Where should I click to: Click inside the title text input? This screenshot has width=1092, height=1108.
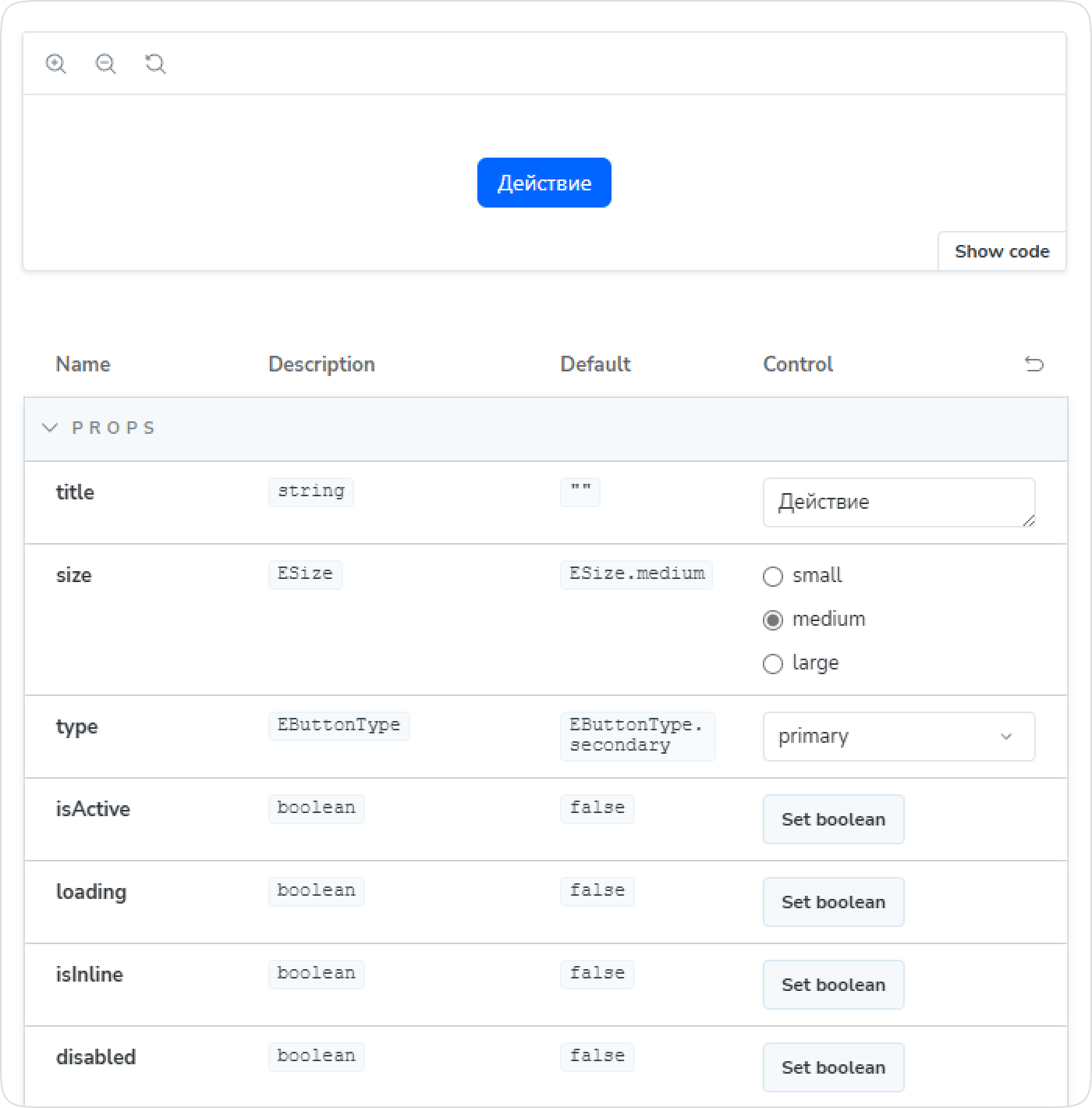coord(897,503)
